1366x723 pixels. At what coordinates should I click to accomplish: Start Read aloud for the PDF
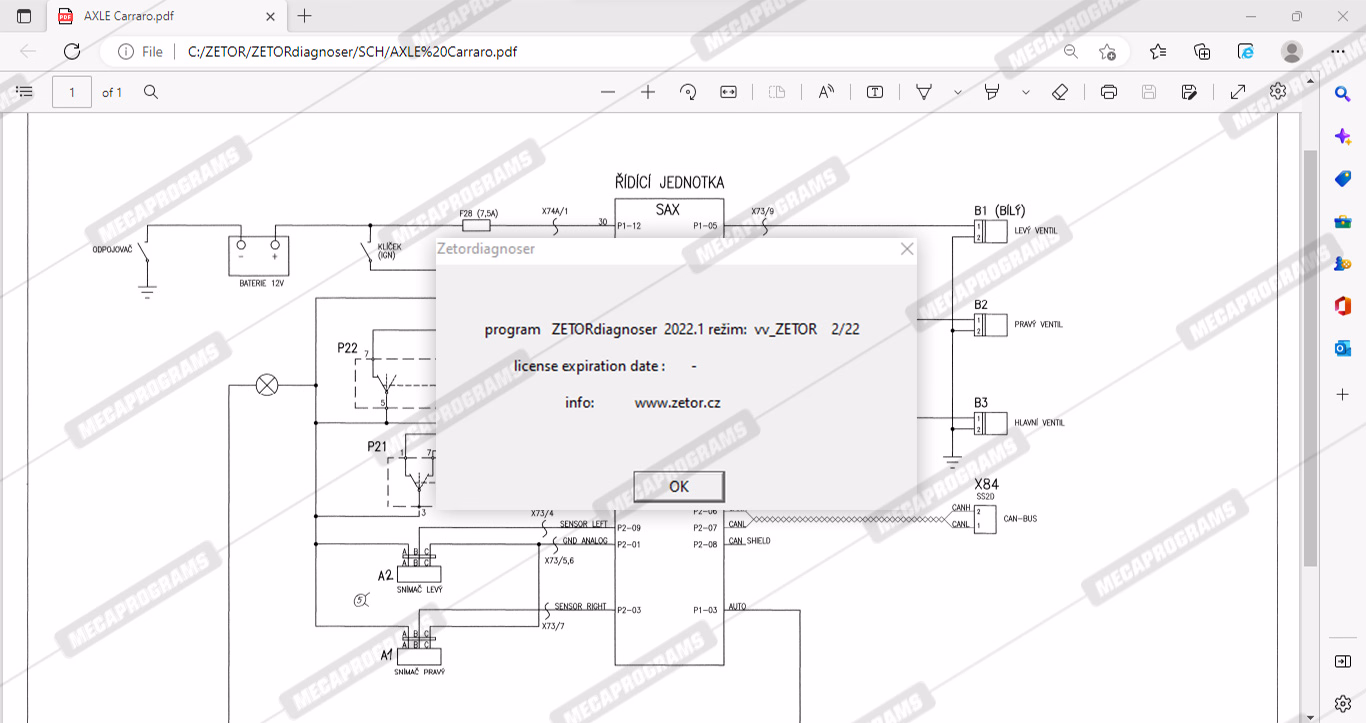[826, 92]
